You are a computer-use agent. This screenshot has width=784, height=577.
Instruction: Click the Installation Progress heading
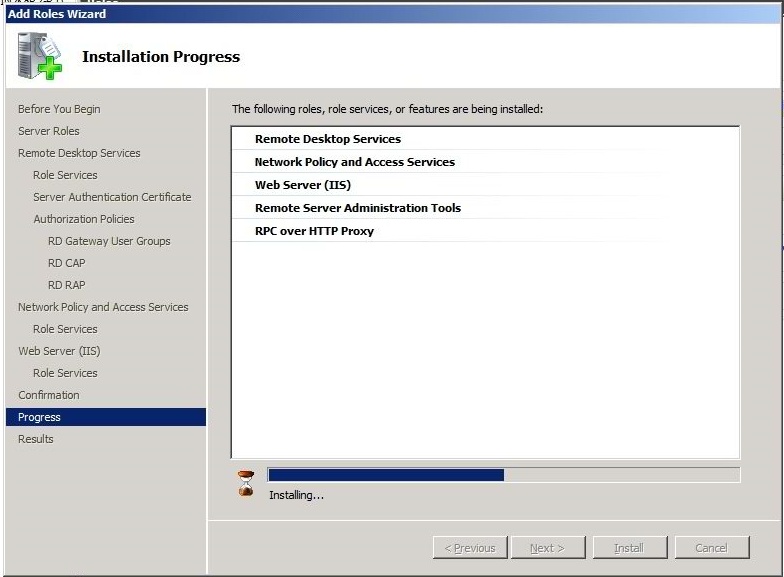pyautogui.click(x=161, y=56)
